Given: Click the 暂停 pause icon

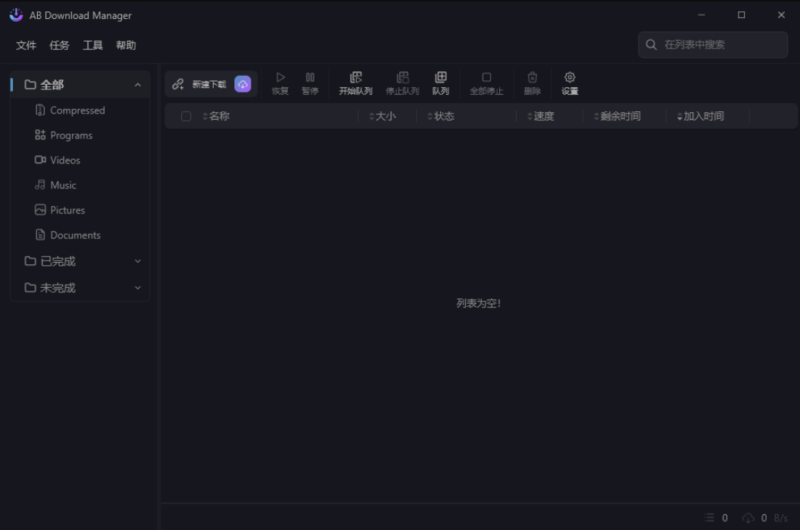Looking at the screenshot, I should (310, 78).
